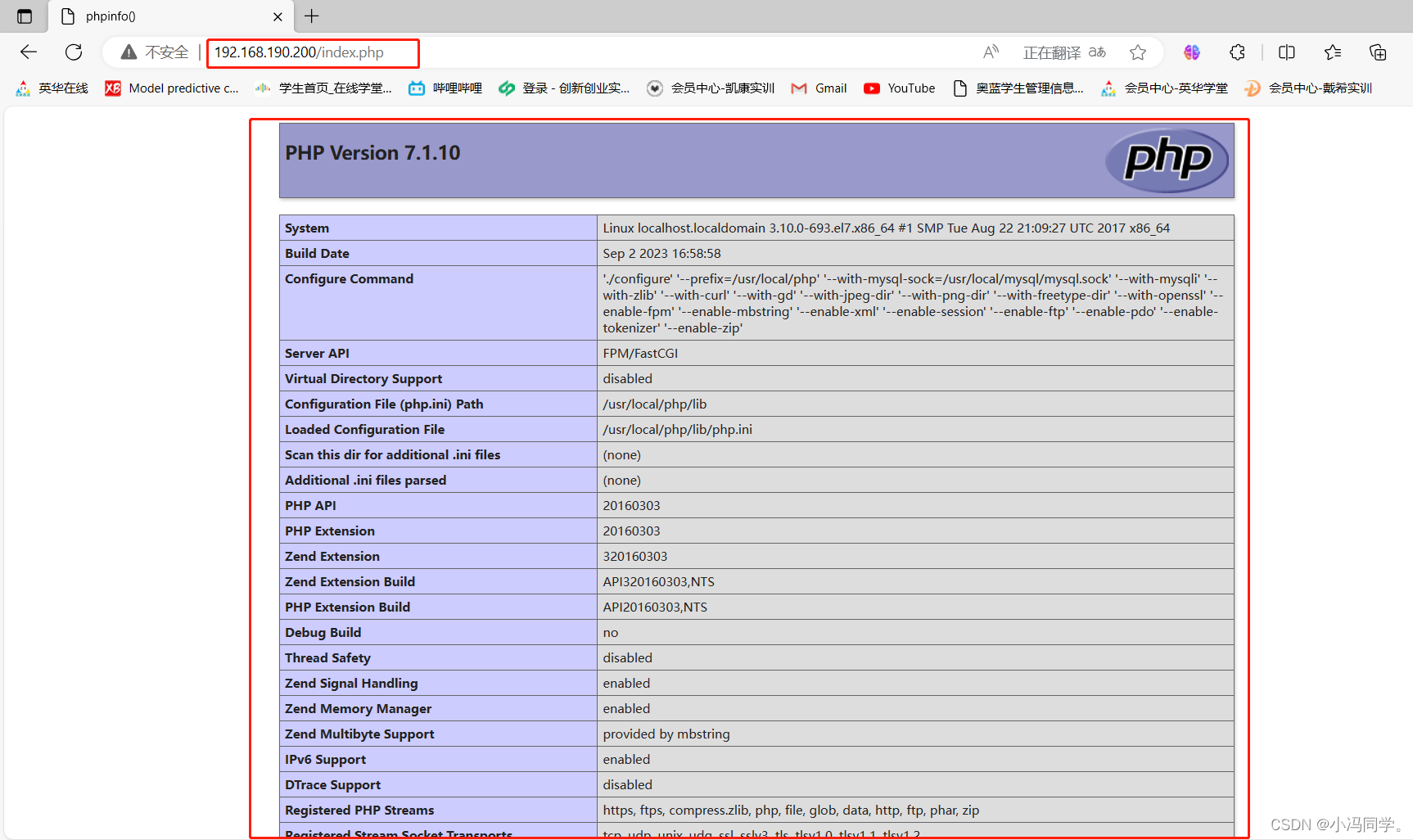Click the PHP logo image

pos(1167,160)
